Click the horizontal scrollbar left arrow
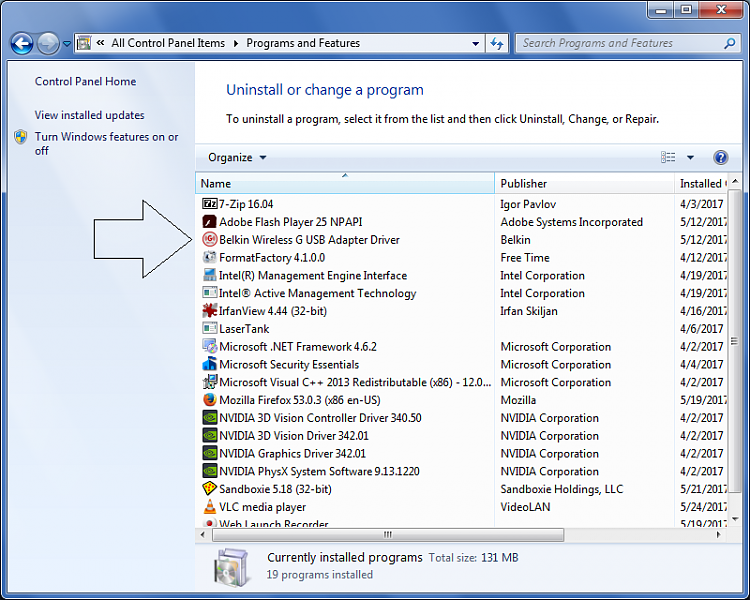This screenshot has height=600, width=750. pyautogui.click(x=202, y=534)
